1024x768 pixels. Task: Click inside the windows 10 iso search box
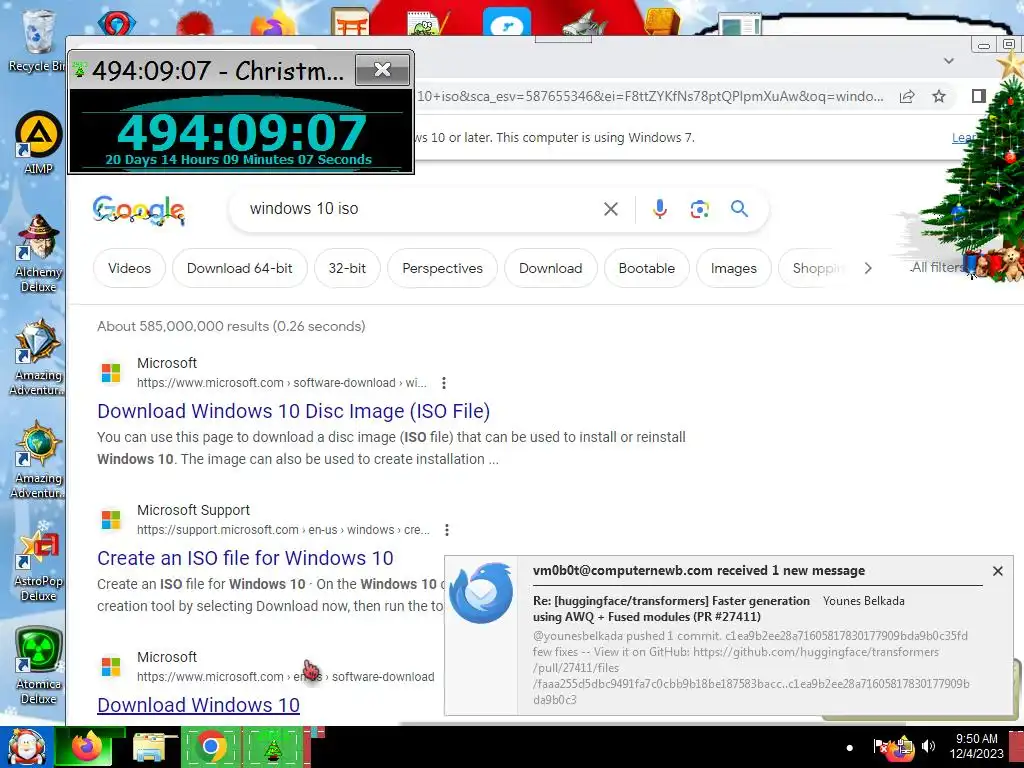(x=418, y=209)
